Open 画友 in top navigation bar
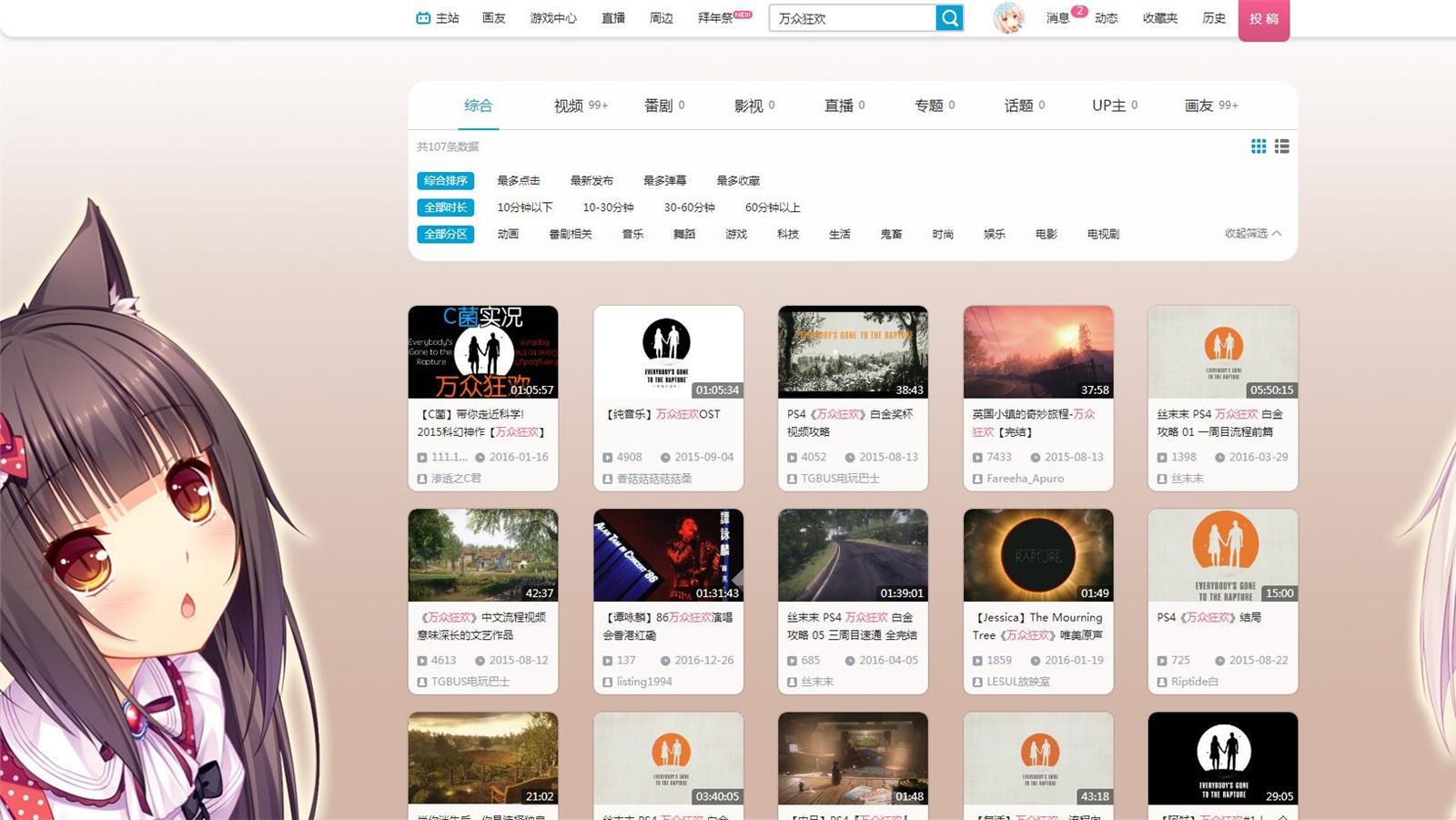 [493, 18]
